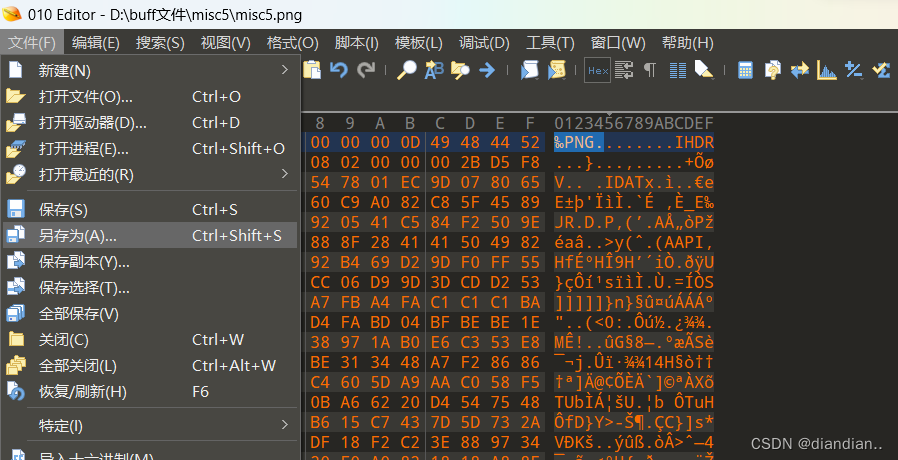Click the Run Script scroll icon
This screenshot has height=460, width=898.
(x=529, y=70)
